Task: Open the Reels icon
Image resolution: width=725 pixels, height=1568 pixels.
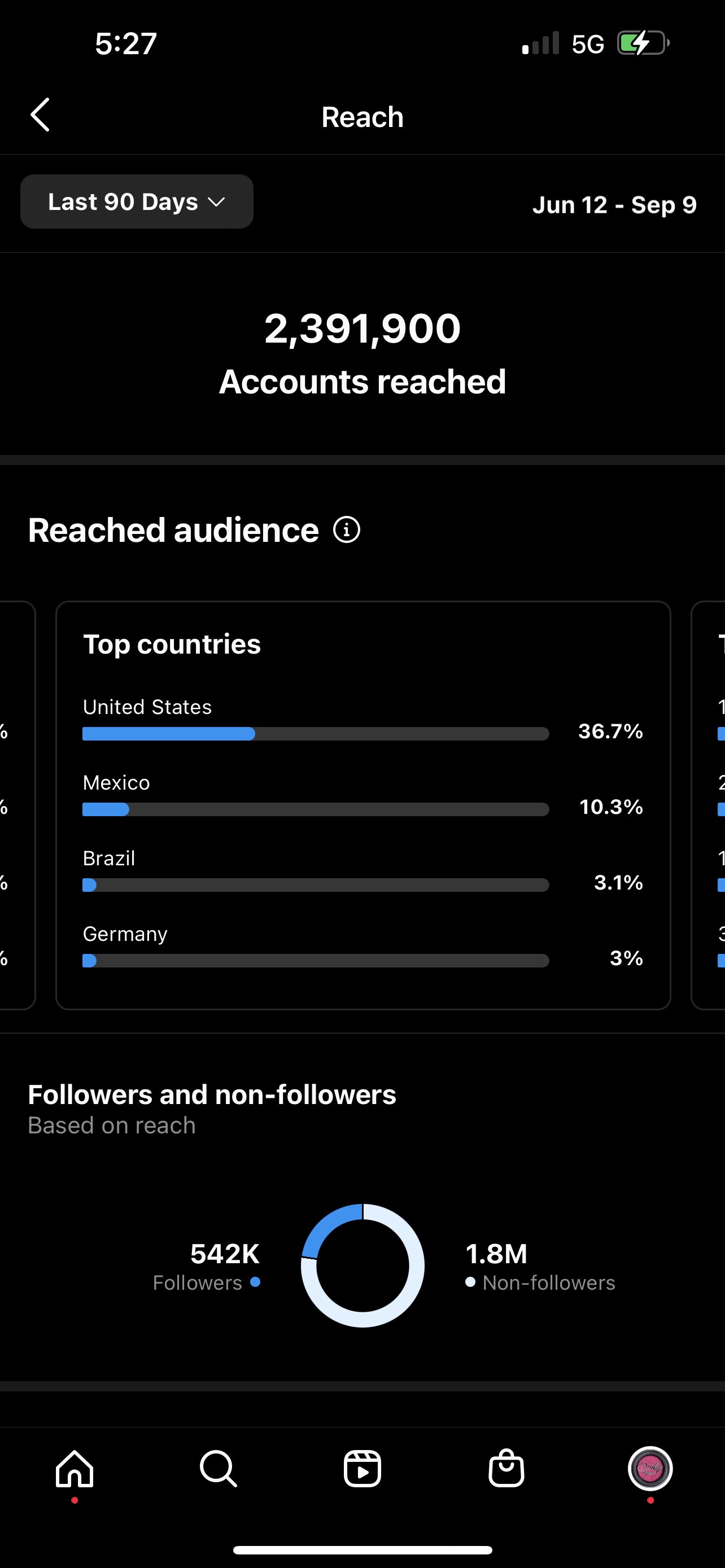Action: (x=362, y=1469)
